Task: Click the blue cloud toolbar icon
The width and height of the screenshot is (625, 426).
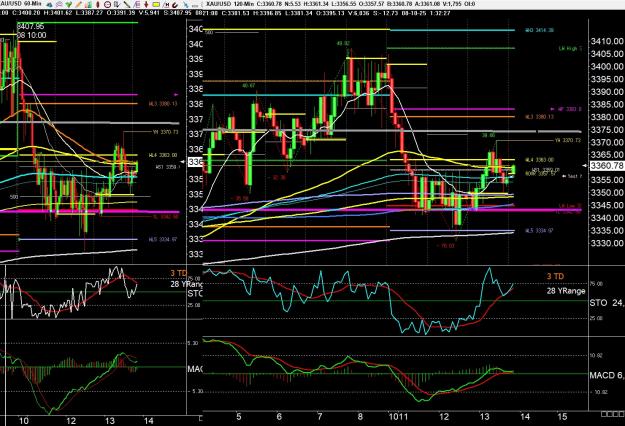Action: pyautogui.click(x=49, y=5)
